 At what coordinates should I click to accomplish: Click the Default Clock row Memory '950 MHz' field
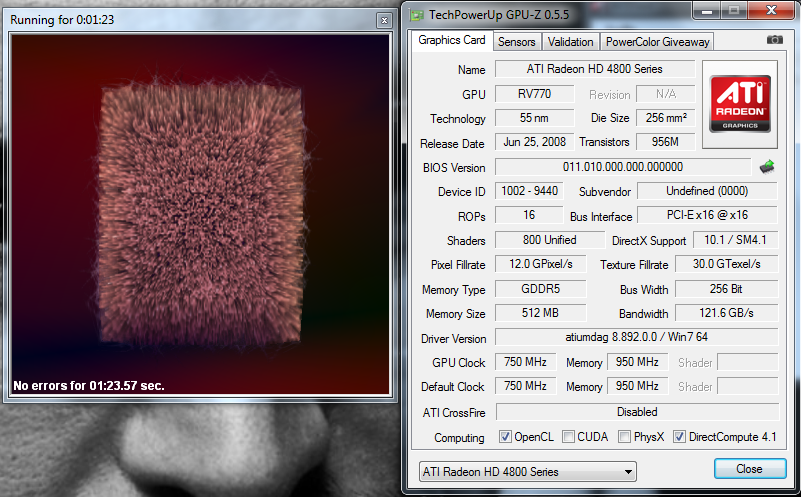click(637, 386)
